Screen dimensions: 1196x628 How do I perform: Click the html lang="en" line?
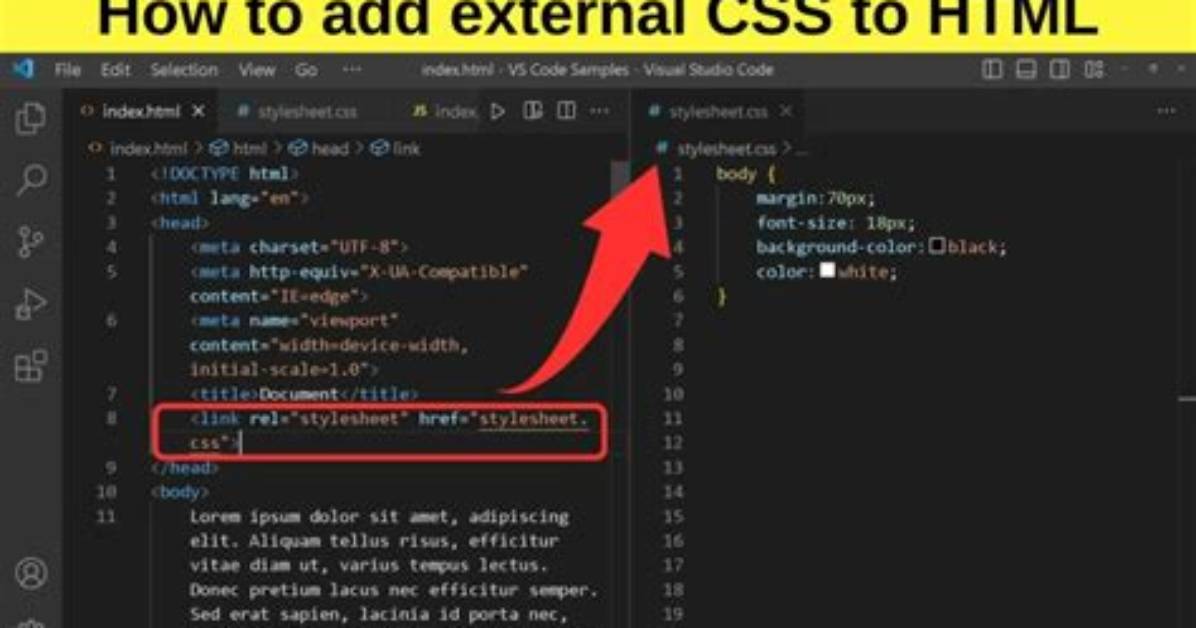[229, 198]
